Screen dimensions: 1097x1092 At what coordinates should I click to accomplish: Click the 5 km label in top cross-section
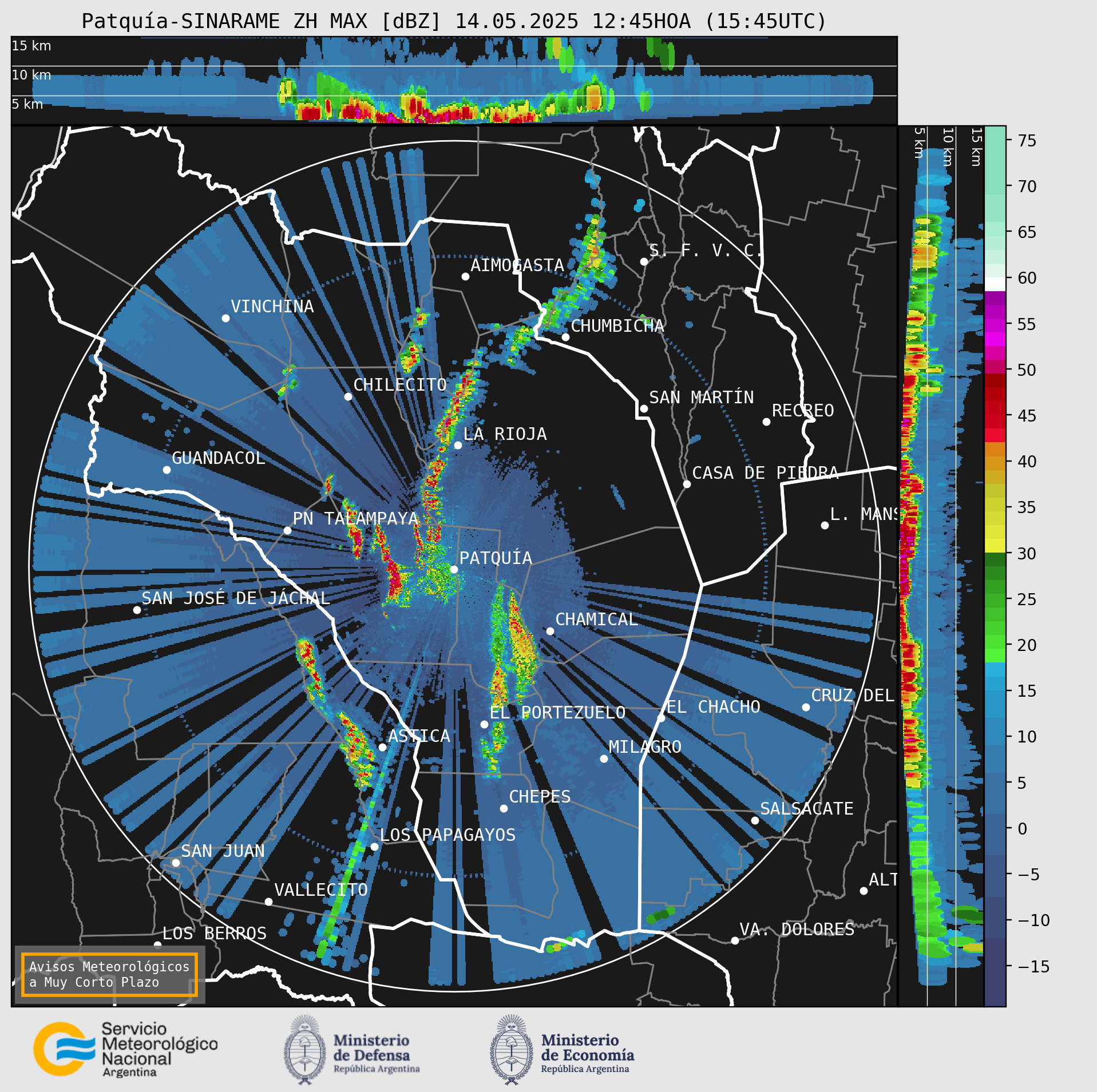27,104
